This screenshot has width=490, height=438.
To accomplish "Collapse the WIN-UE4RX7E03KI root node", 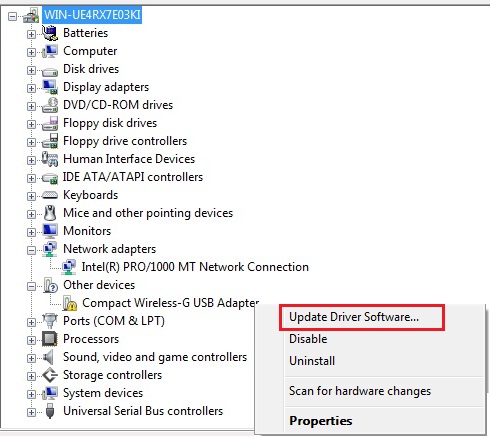I will [13, 16].
